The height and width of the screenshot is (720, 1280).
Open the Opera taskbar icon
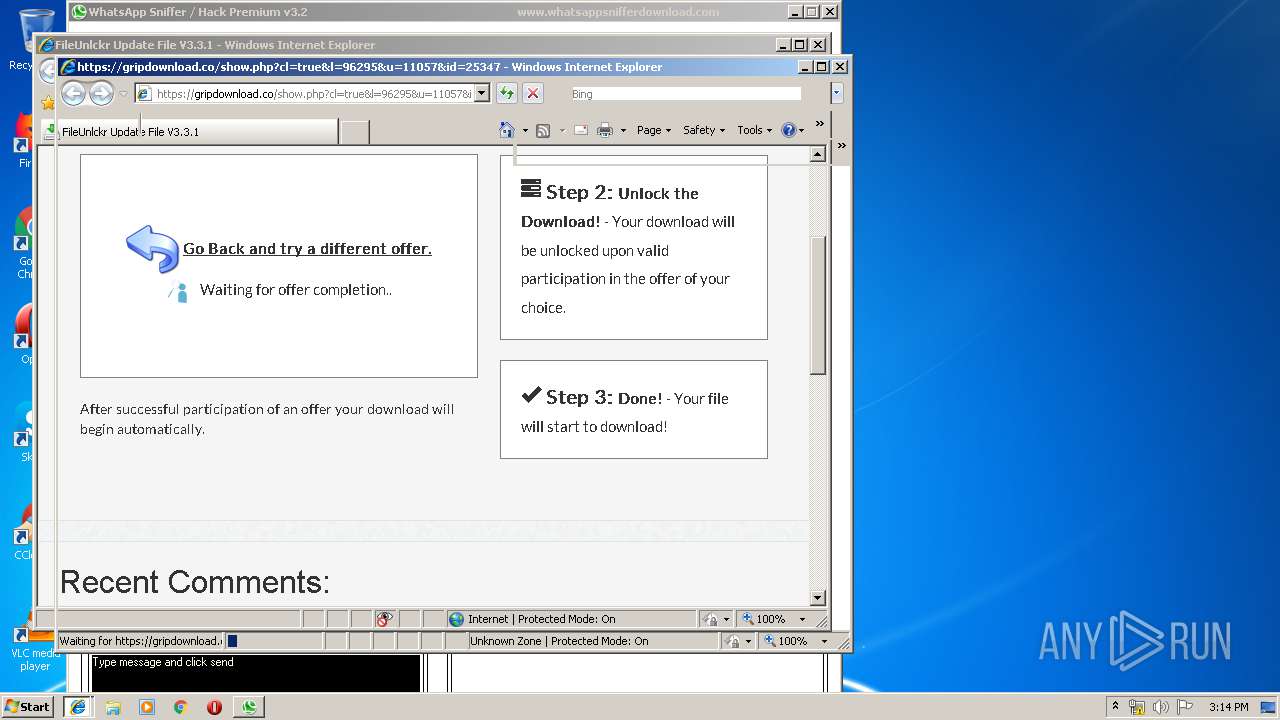[214, 707]
